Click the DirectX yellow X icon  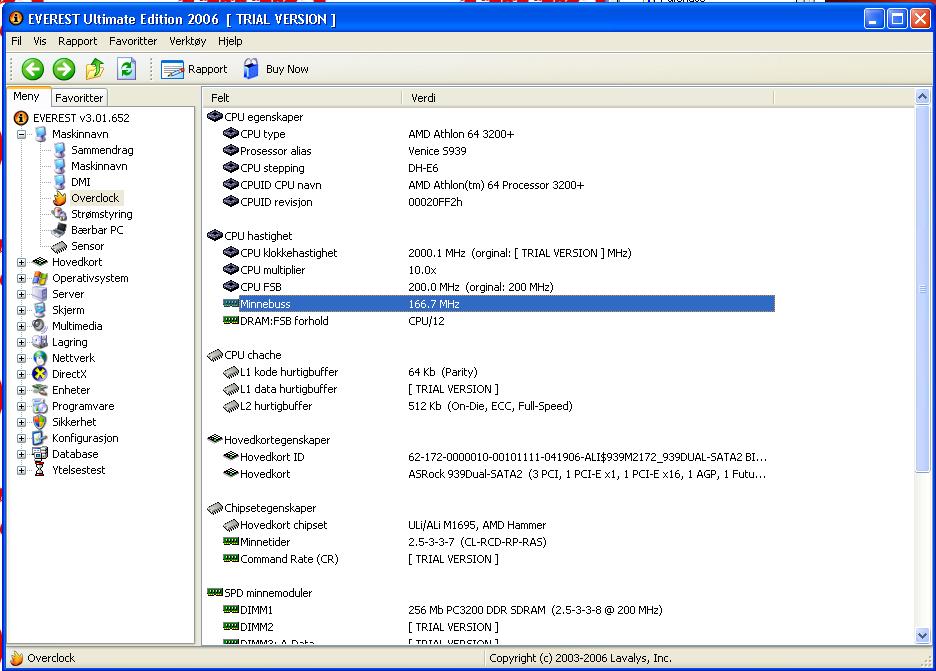(x=40, y=374)
